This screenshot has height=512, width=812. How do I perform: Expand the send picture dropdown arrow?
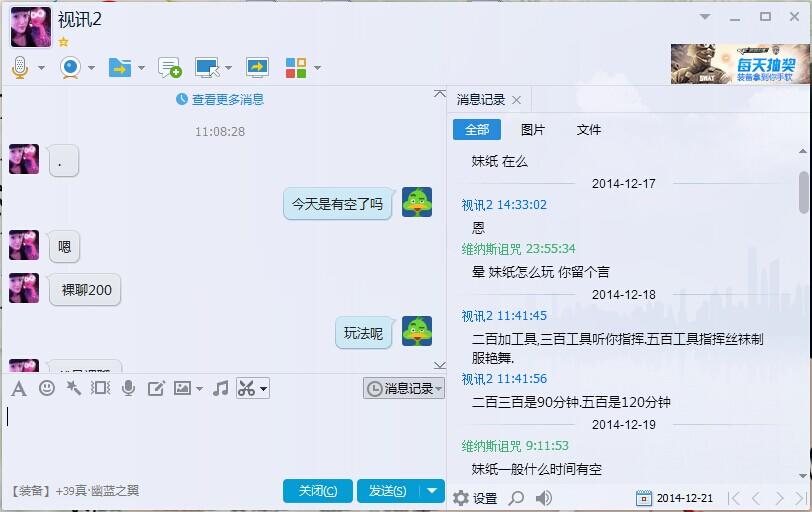coord(199,389)
